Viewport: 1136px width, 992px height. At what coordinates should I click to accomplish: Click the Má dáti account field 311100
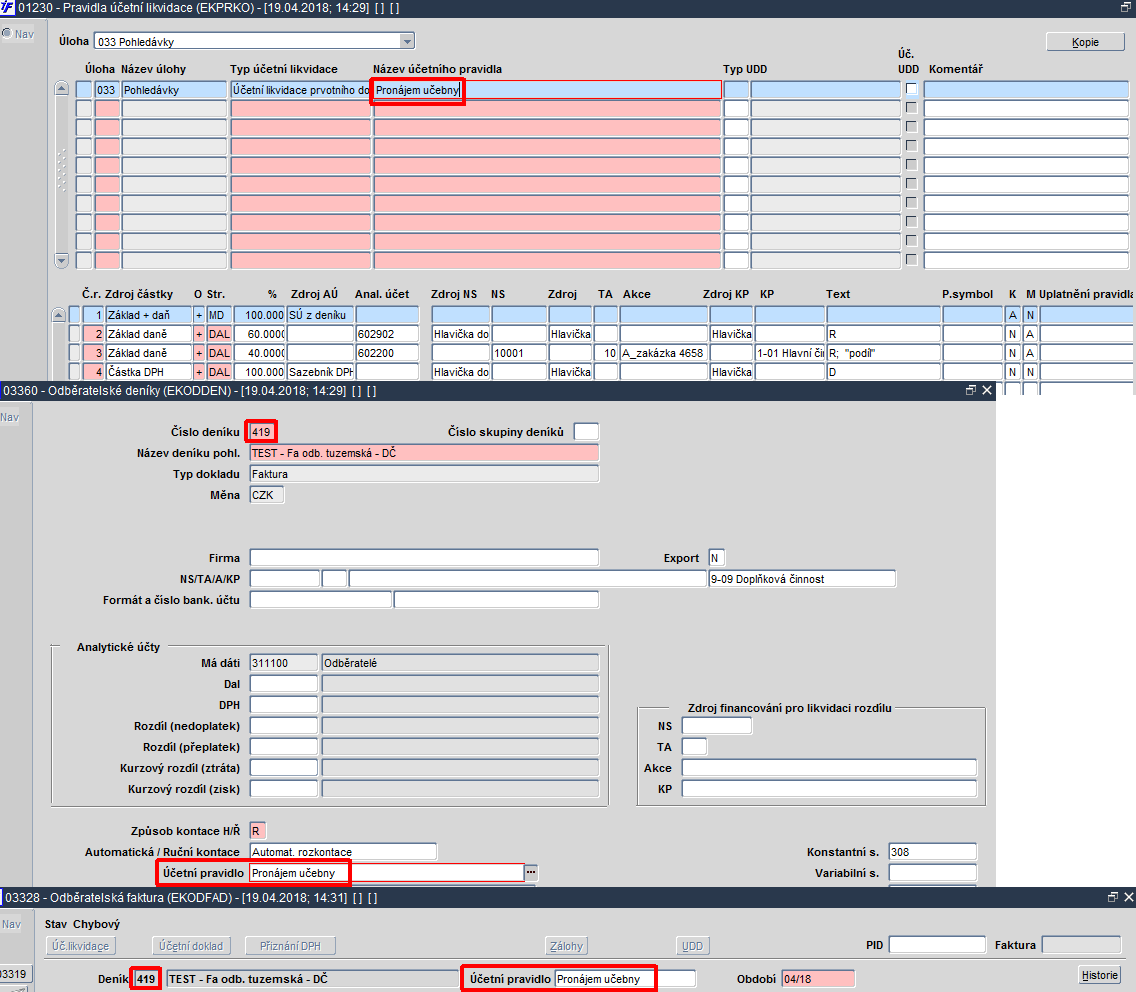[x=283, y=663]
